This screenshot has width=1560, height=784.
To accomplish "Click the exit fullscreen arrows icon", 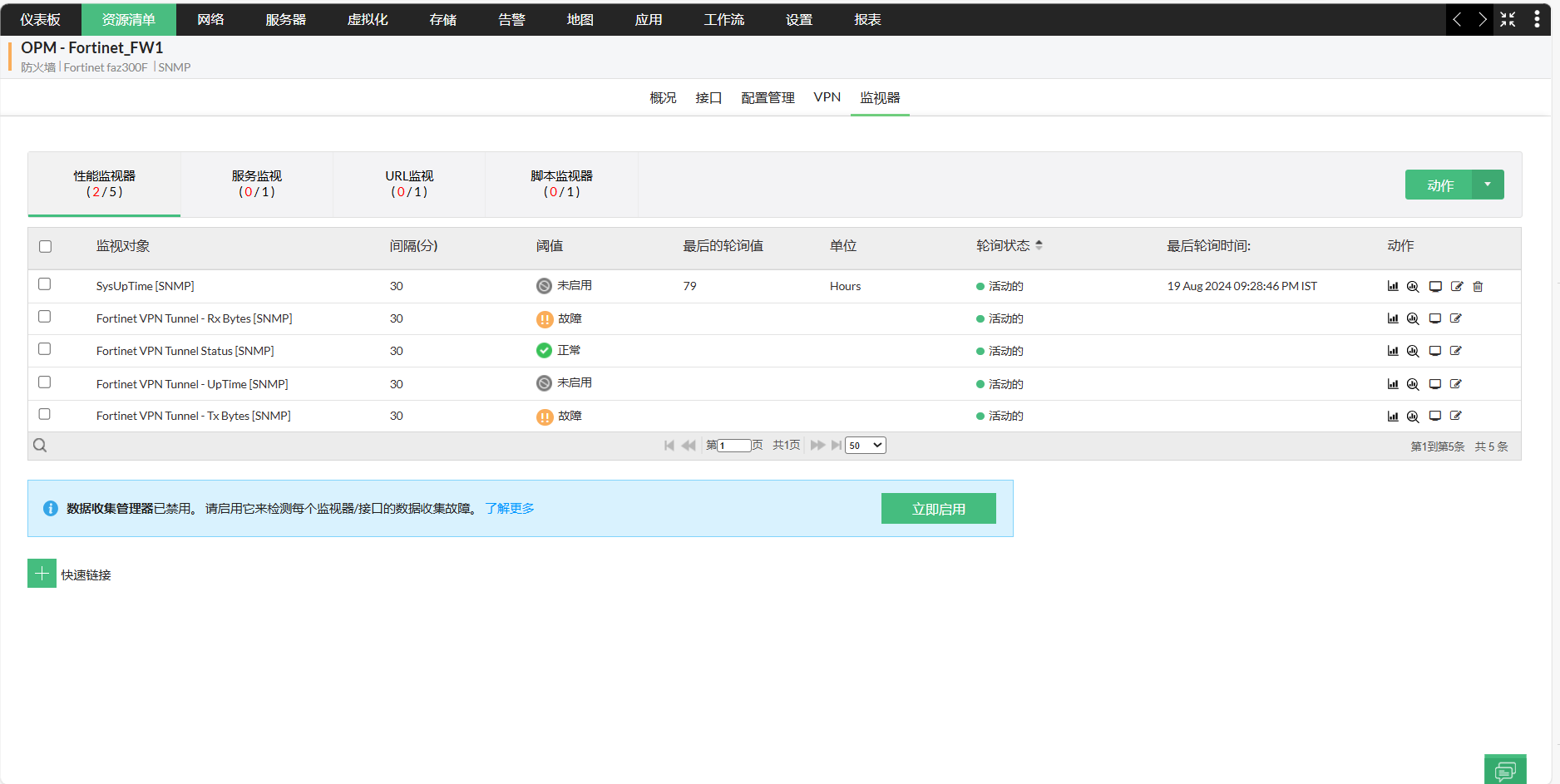I will (x=1508, y=19).
